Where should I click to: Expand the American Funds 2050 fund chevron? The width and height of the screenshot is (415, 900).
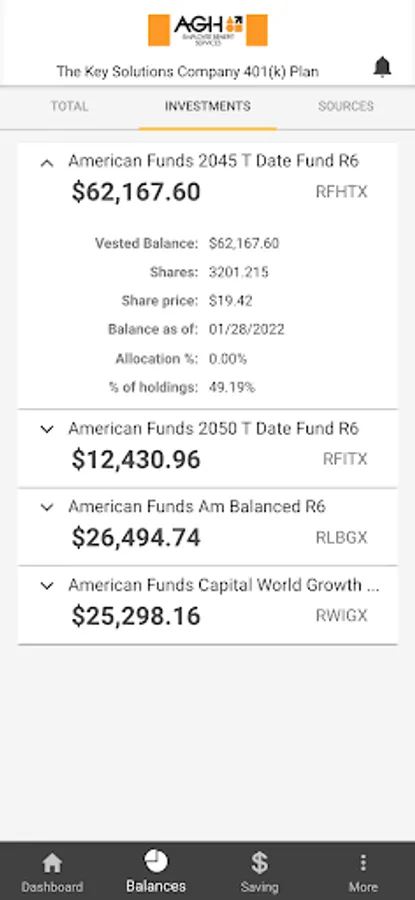[x=47, y=429]
